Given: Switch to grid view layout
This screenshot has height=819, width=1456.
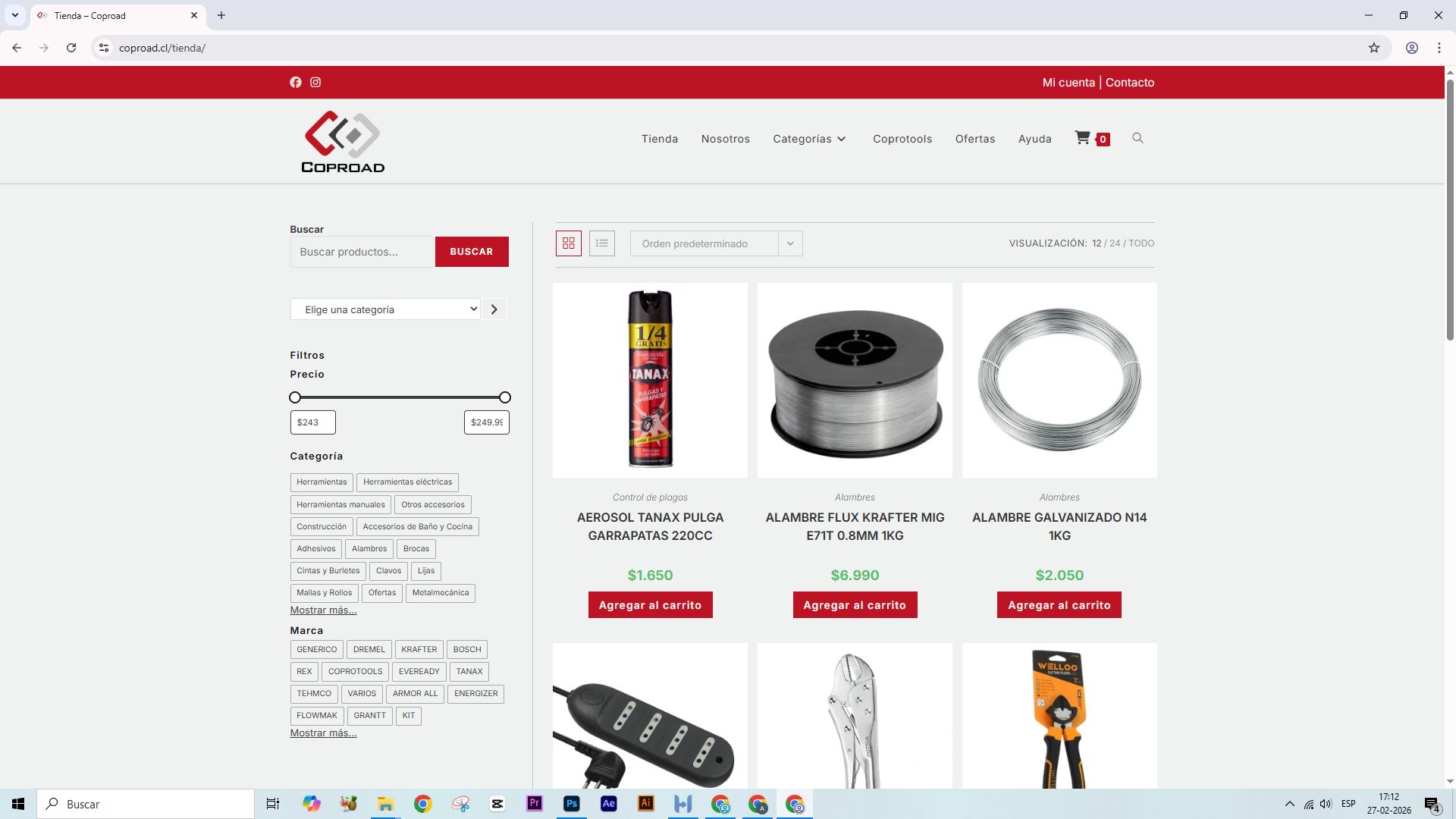Looking at the screenshot, I should (x=569, y=243).
